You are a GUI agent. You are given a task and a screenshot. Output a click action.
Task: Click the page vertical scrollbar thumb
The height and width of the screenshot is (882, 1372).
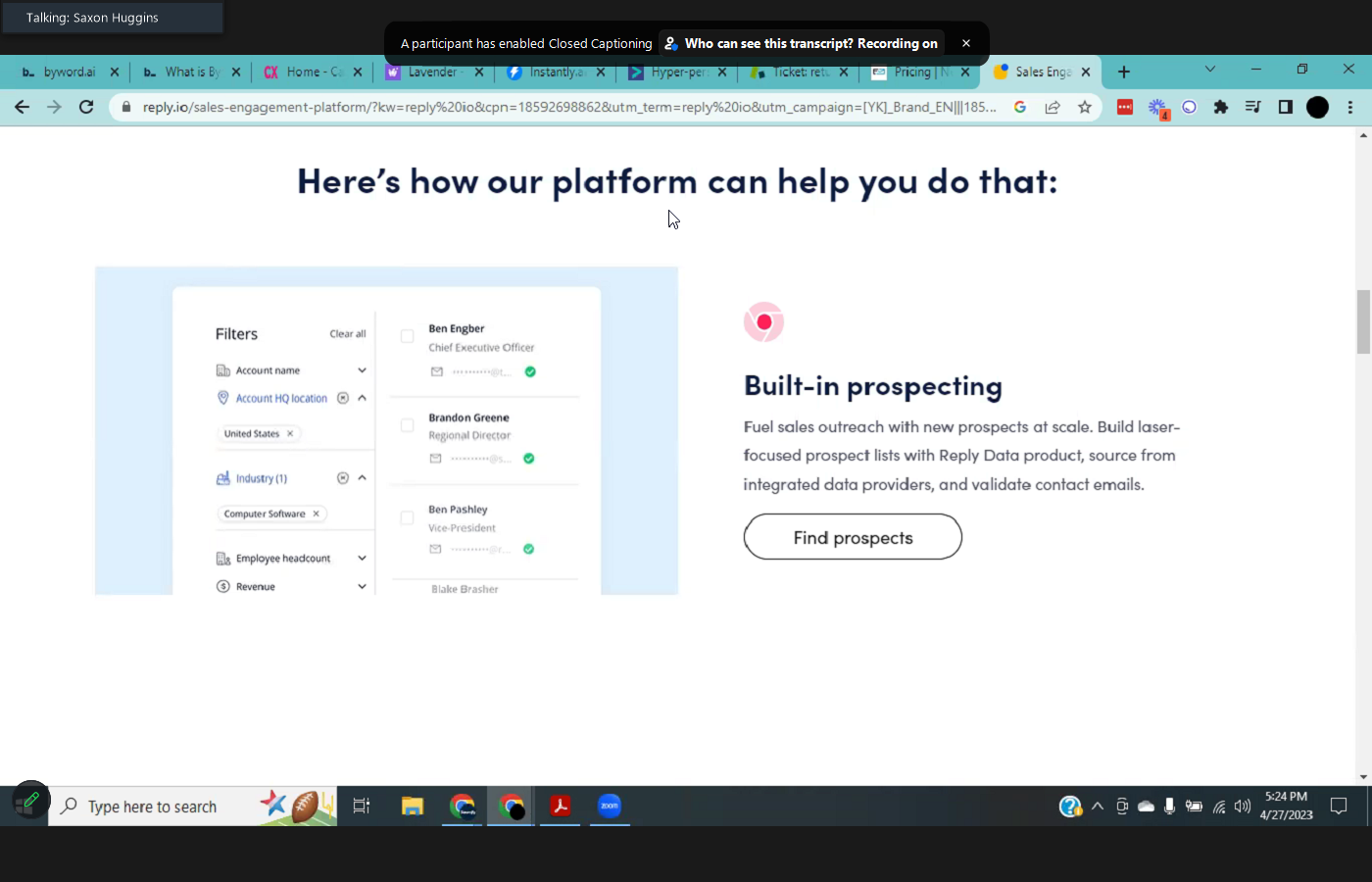click(1363, 321)
